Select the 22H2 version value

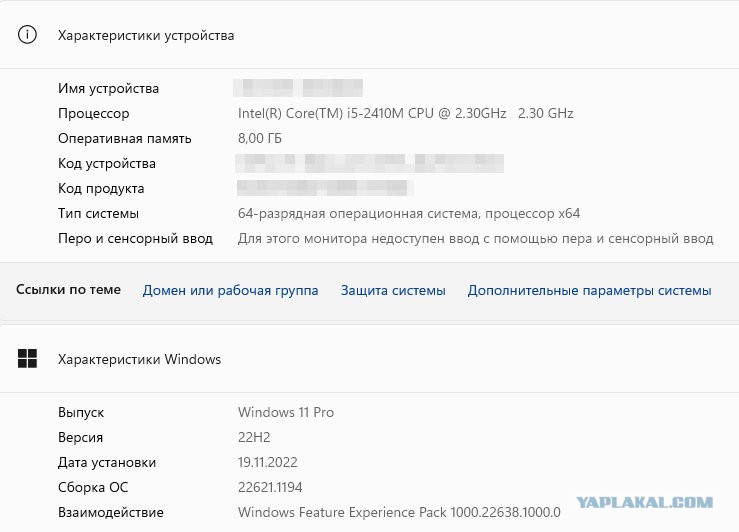pyautogui.click(x=254, y=437)
